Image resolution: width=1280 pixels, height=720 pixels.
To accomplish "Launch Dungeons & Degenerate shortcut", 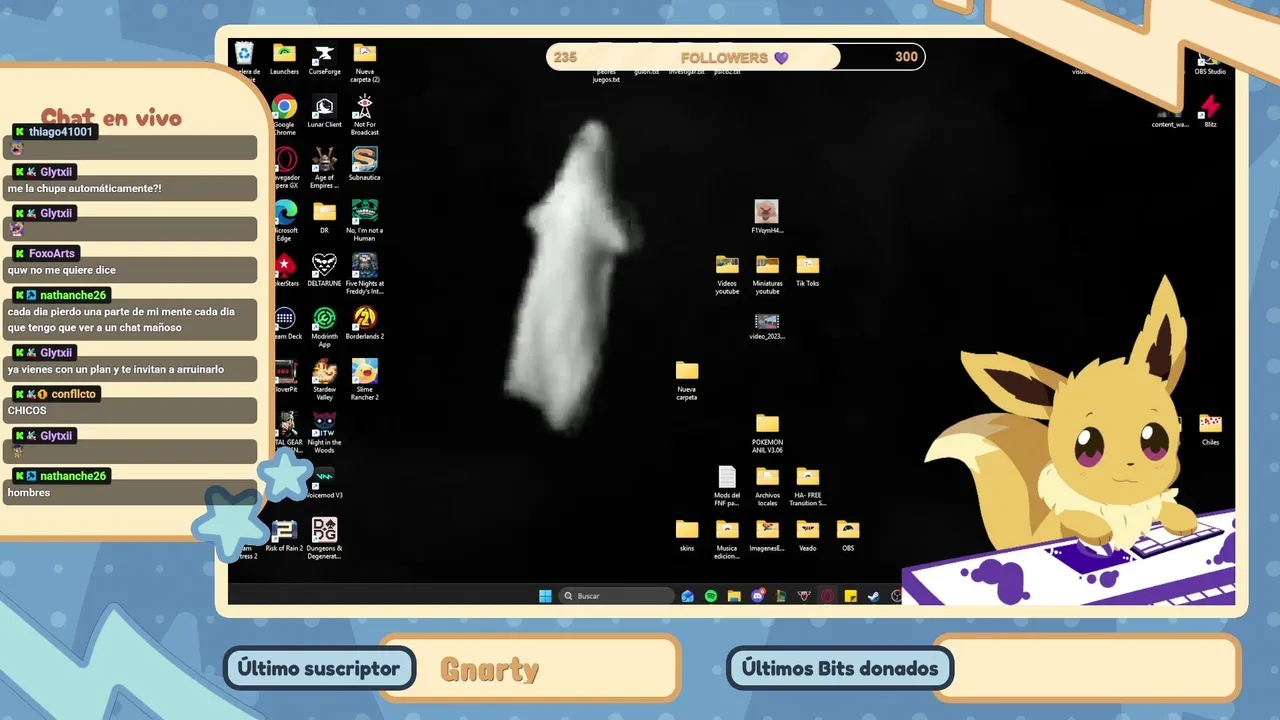I will [324, 539].
